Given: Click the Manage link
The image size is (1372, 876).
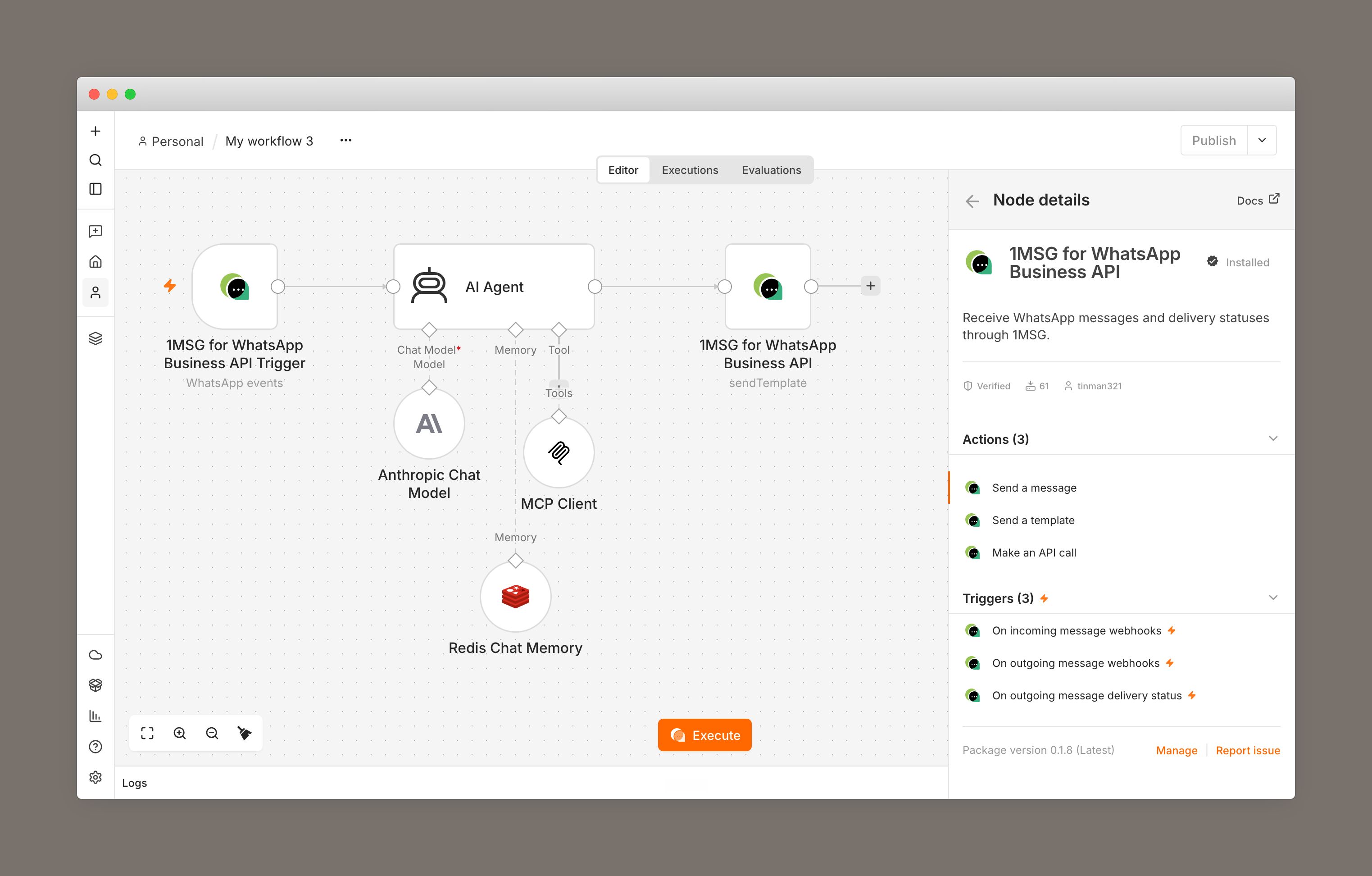Looking at the screenshot, I should [1177, 751].
